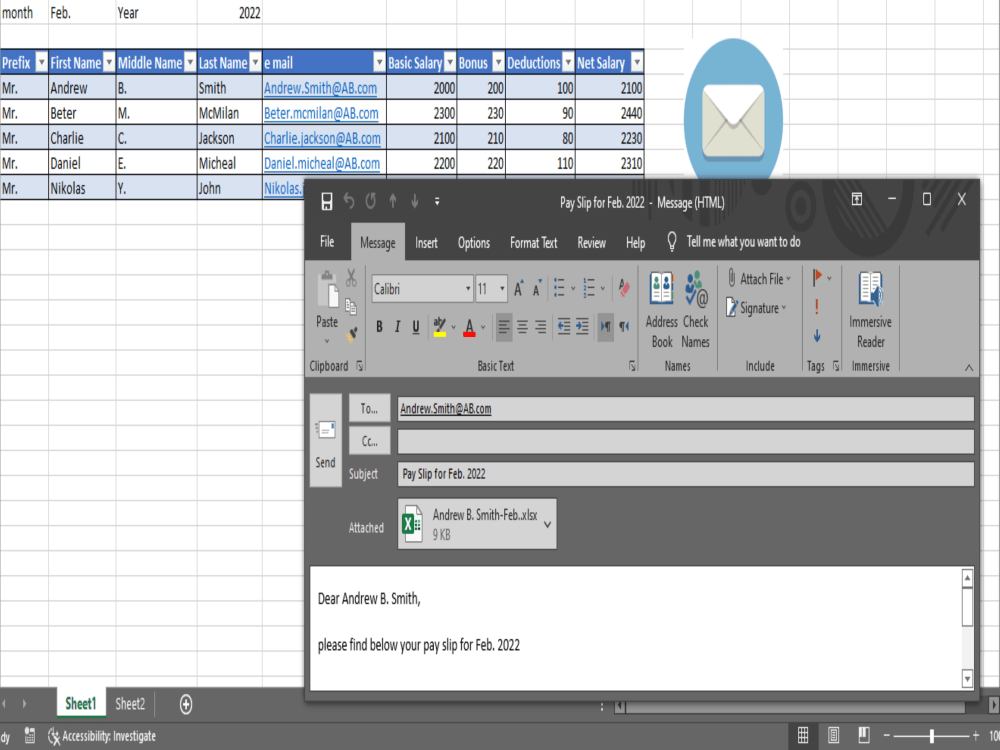Click into the Subject field
Image resolution: width=1000 pixels, height=750 pixels.
point(686,474)
